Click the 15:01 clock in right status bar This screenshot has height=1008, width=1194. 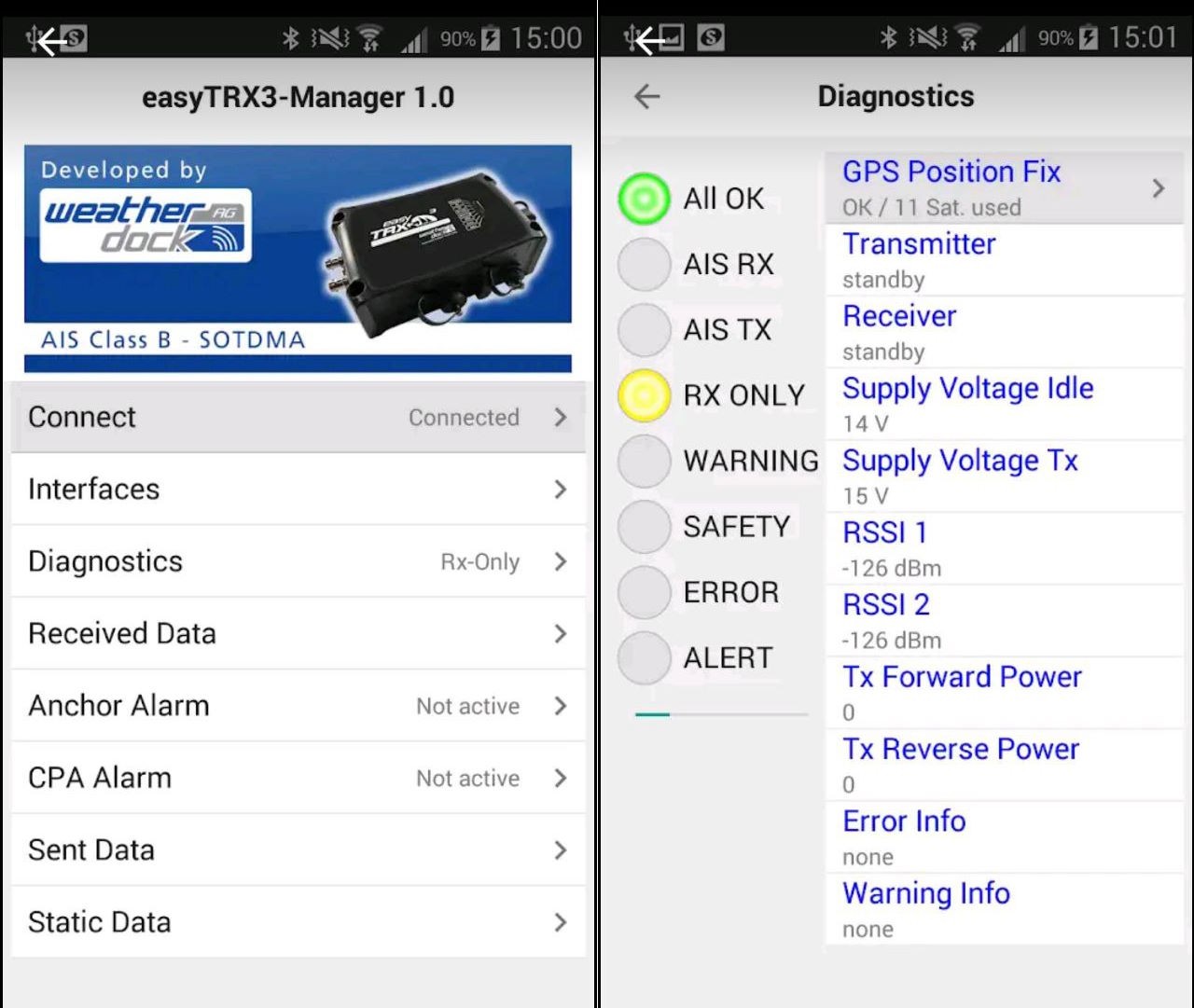[1144, 38]
